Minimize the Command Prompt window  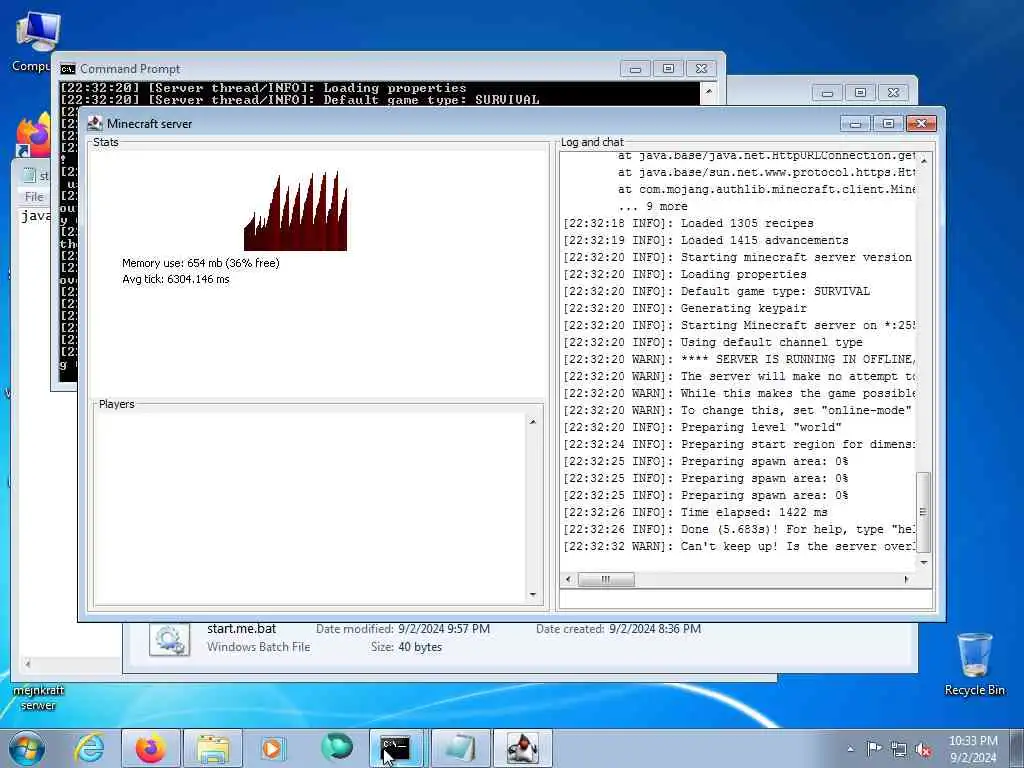(x=635, y=69)
